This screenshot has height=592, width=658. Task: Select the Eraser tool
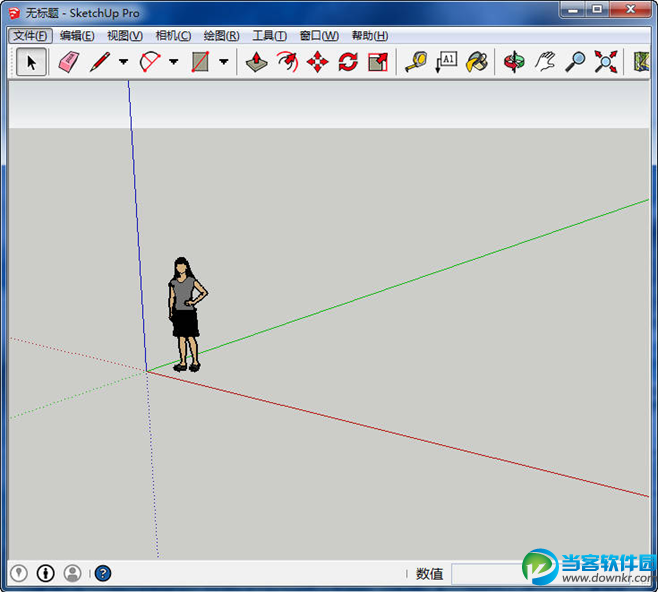tap(67, 62)
